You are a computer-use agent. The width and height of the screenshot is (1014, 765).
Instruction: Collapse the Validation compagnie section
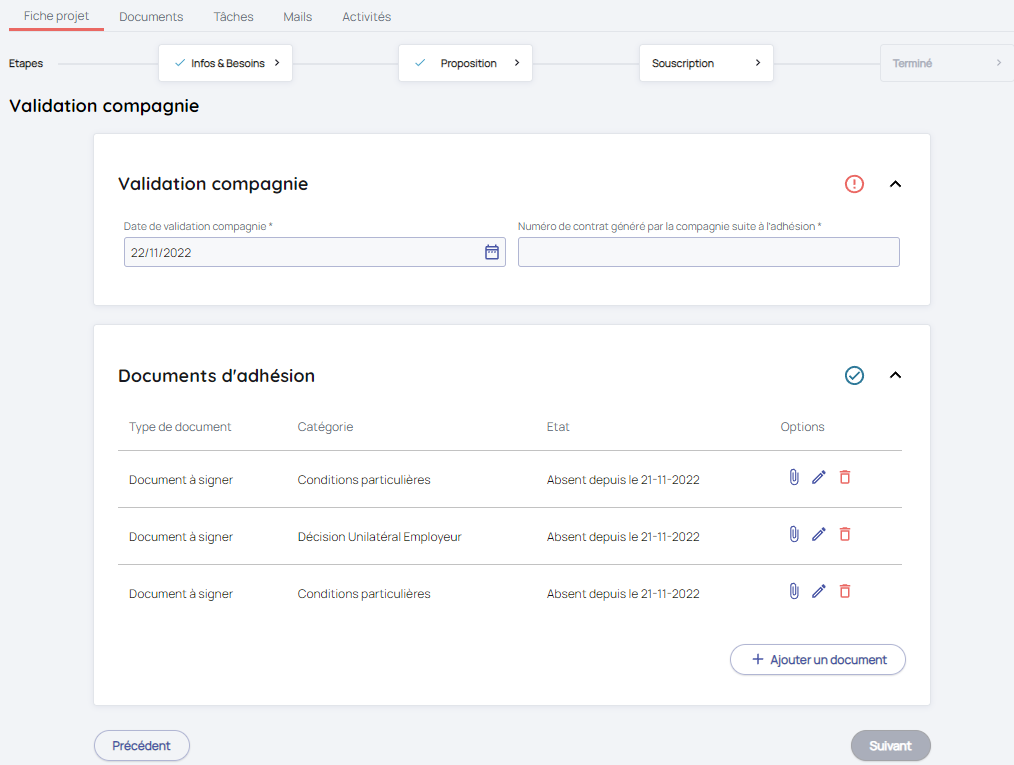click(896, 184)
